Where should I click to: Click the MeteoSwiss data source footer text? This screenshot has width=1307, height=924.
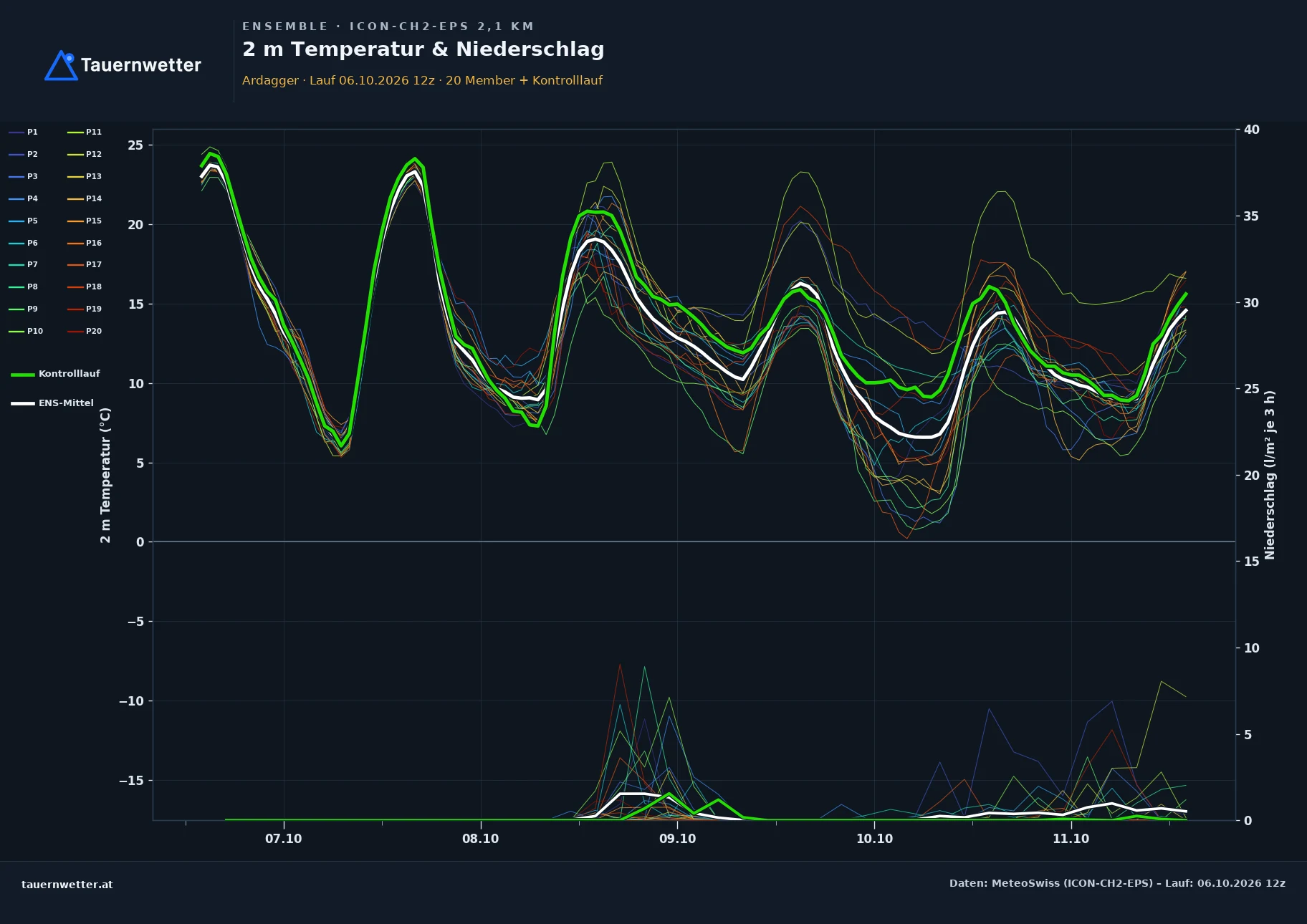(1117, 883)
